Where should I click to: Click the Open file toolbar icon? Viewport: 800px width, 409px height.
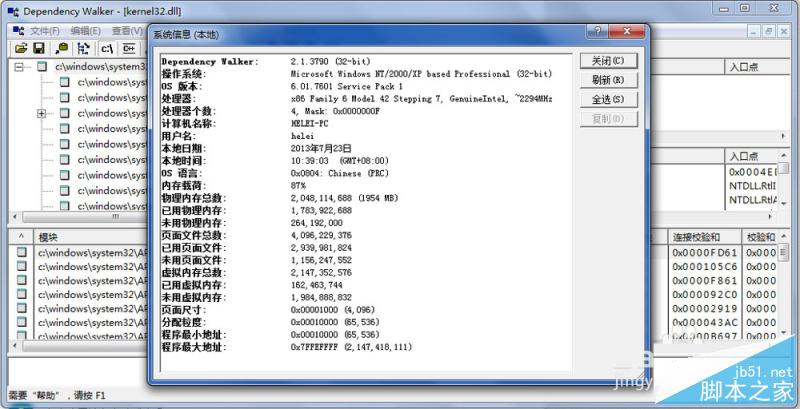click(21, 48)
